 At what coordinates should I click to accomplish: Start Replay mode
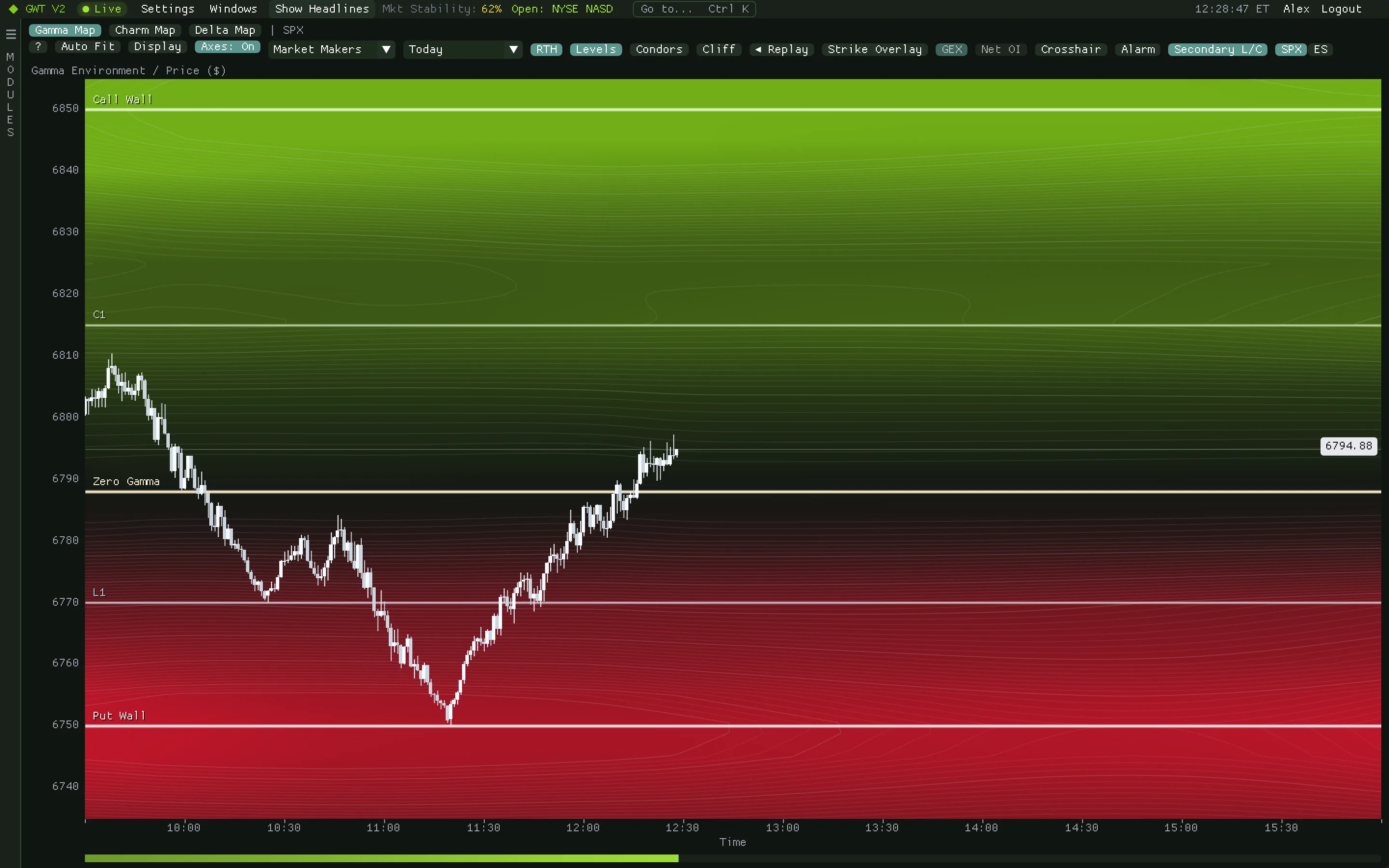pyautogui.click(x=781, y=50)
